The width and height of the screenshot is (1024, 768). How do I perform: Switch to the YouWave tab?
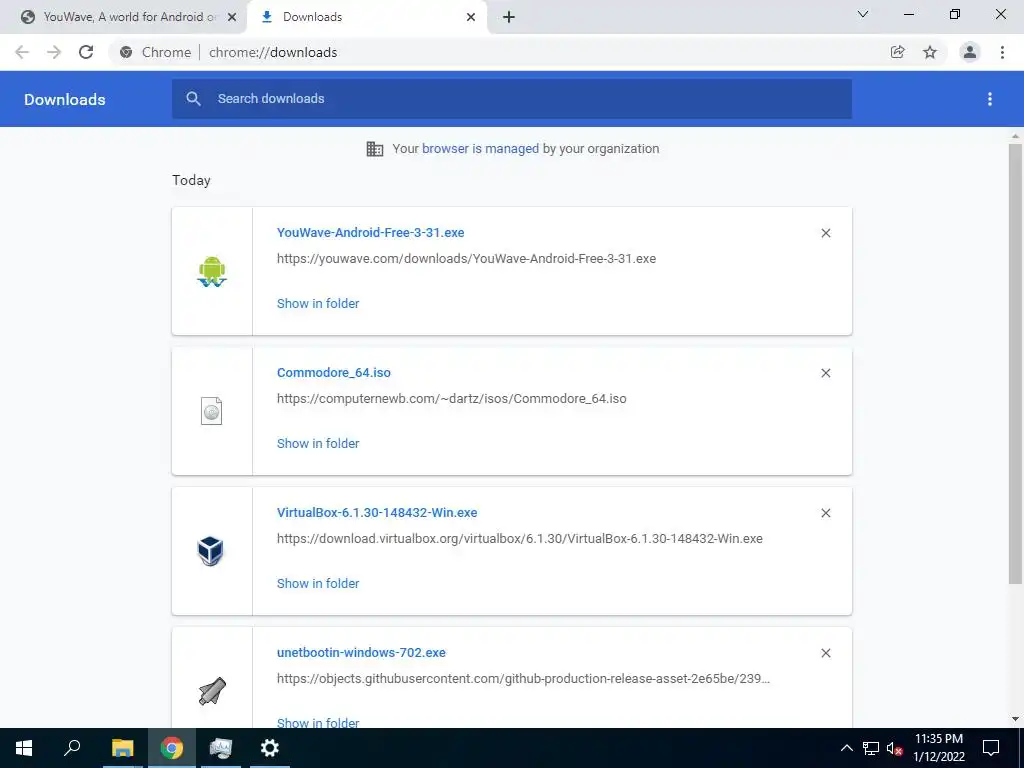pos(123,17)
